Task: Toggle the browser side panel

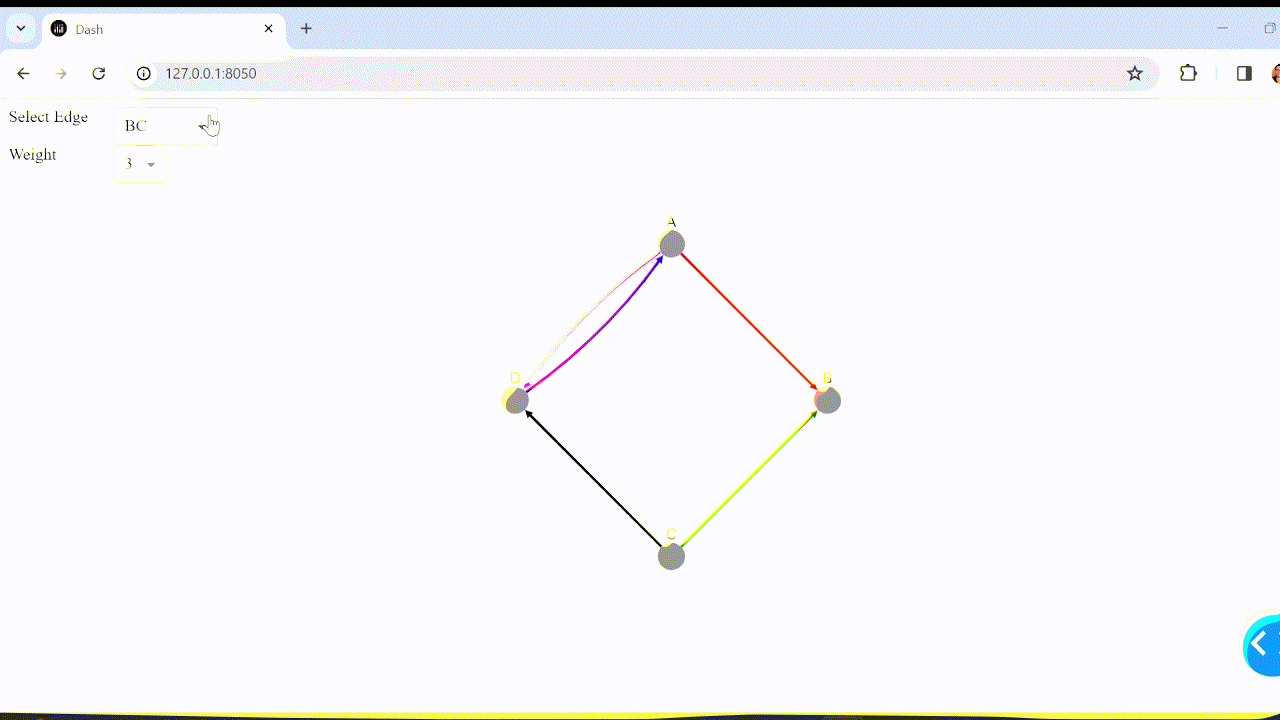Action: pos(1244,73)
